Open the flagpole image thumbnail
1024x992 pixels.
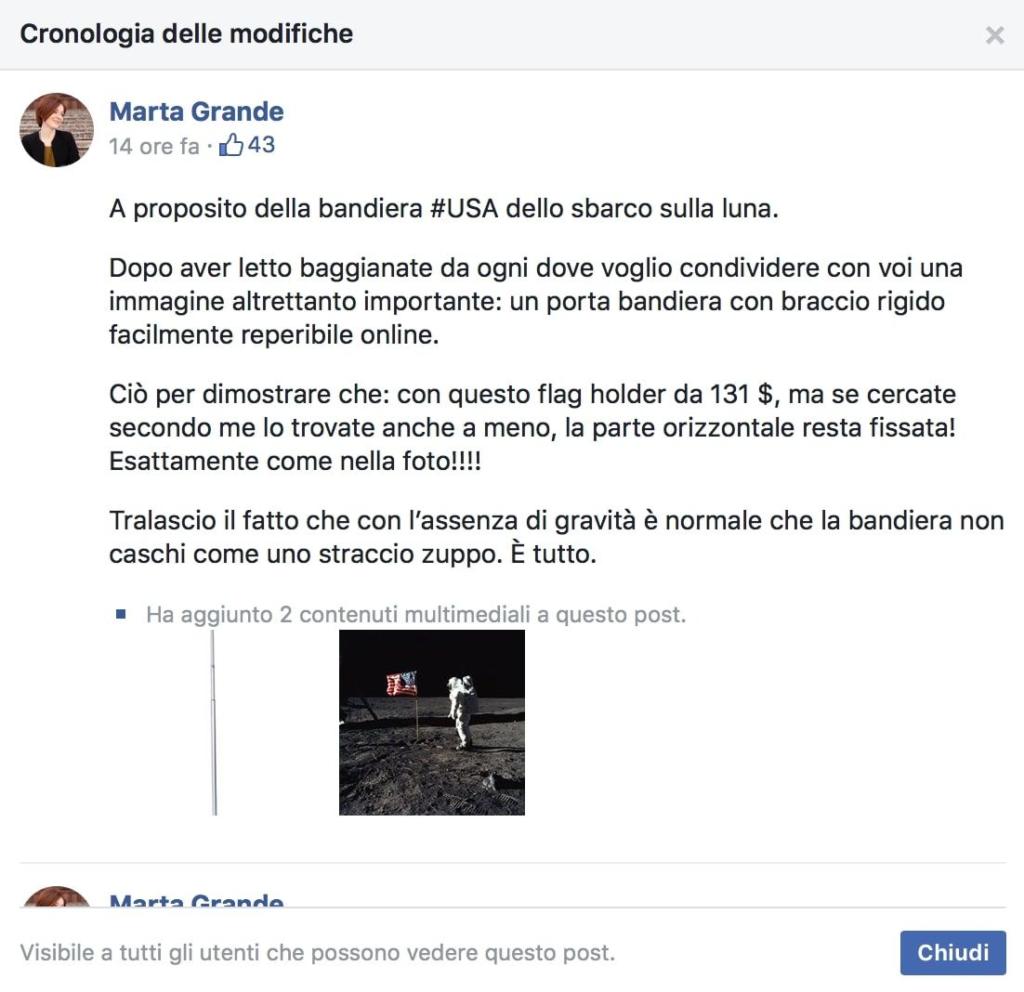coord(214,722)
